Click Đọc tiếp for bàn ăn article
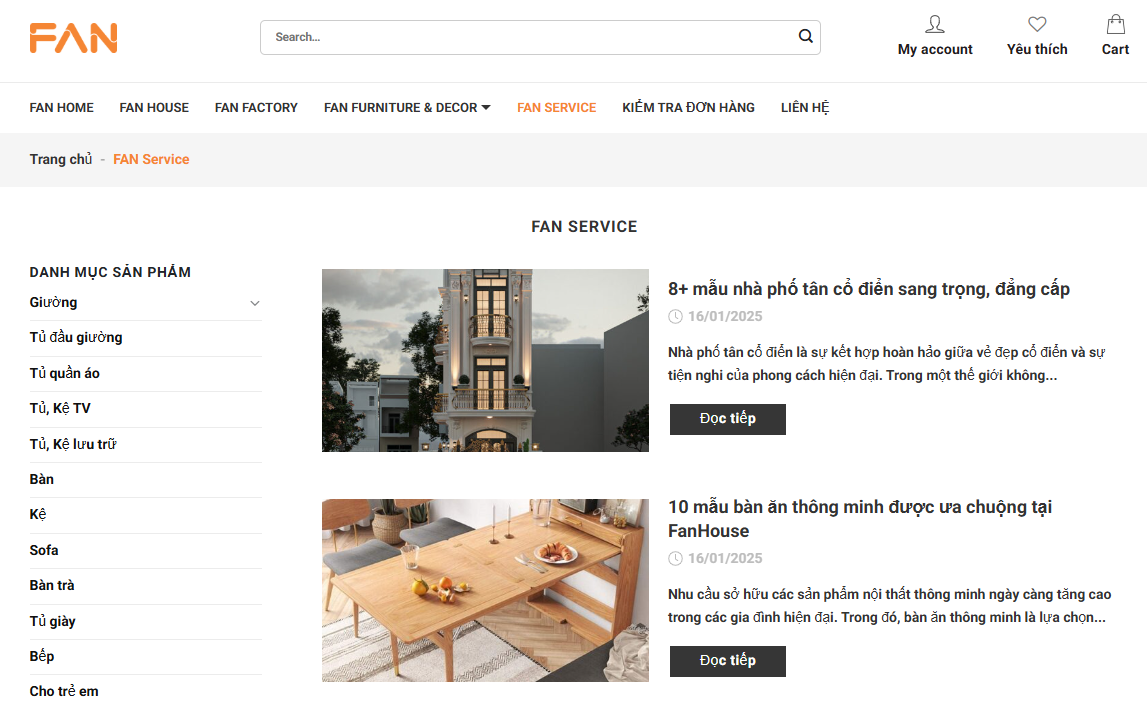 [x=727, y=661]
